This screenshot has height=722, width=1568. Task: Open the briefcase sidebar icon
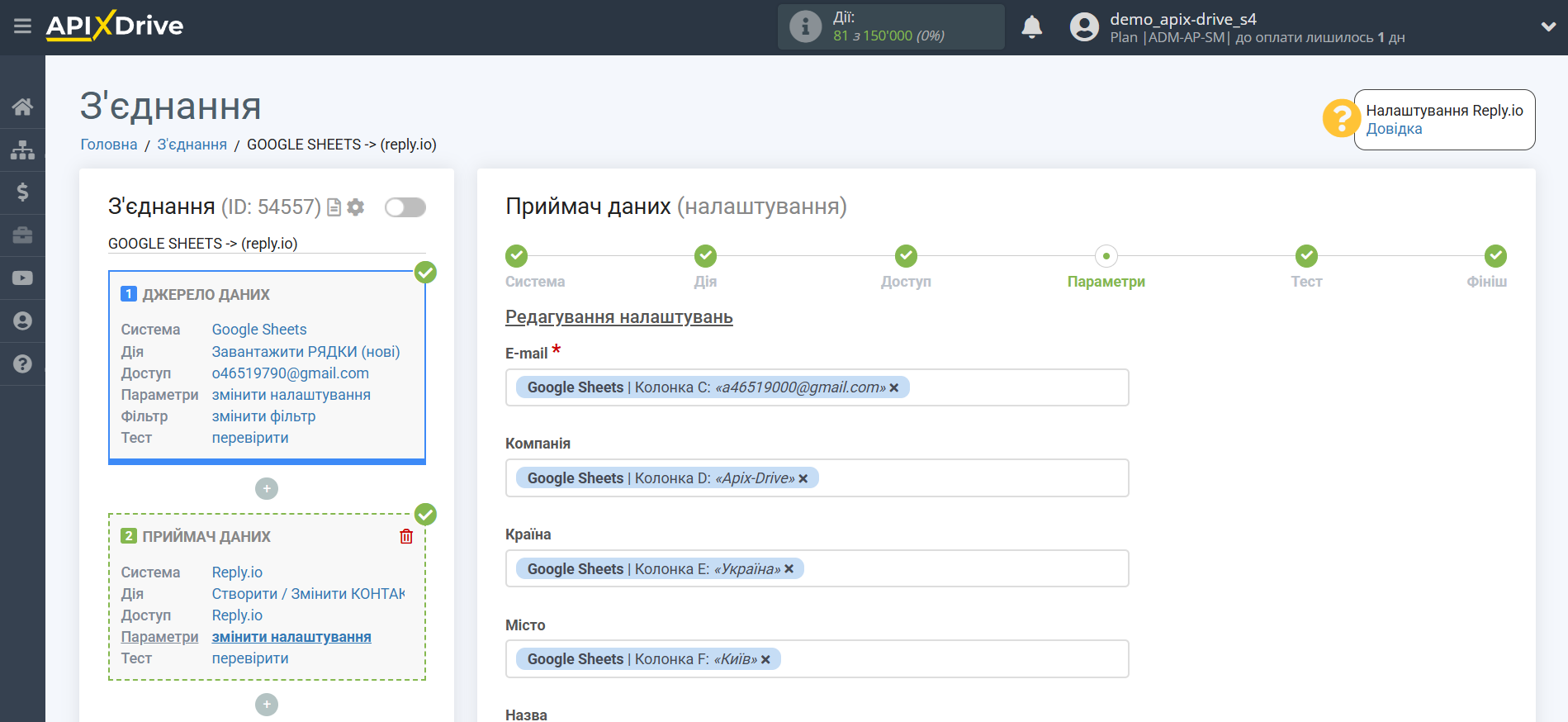pos(22,235)
